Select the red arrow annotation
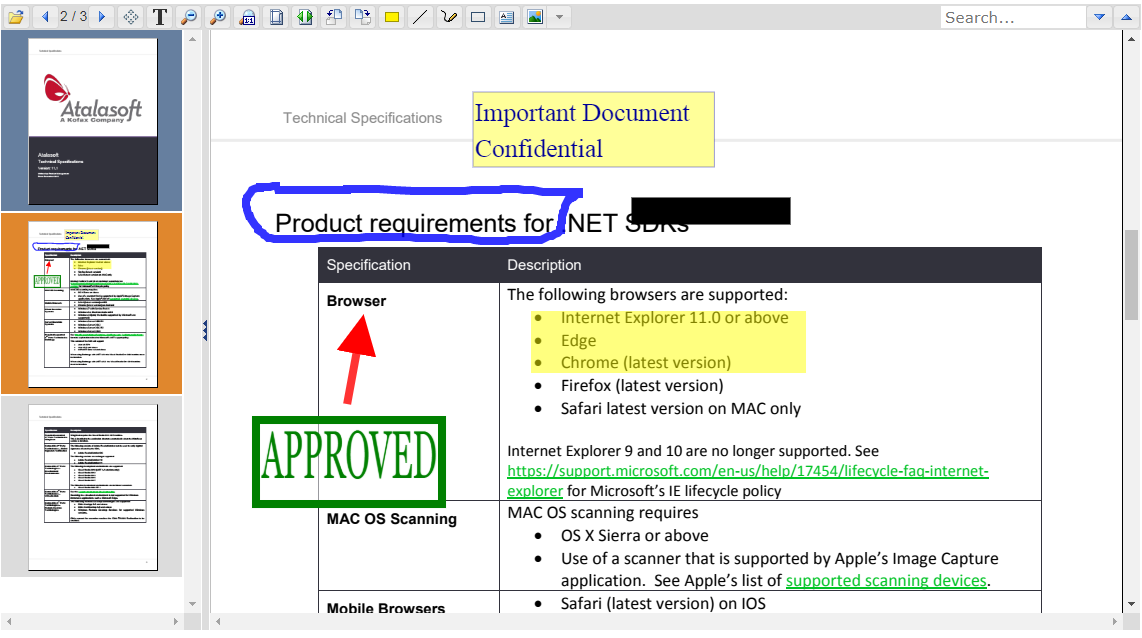1142x638 pixels. point(356,359)
